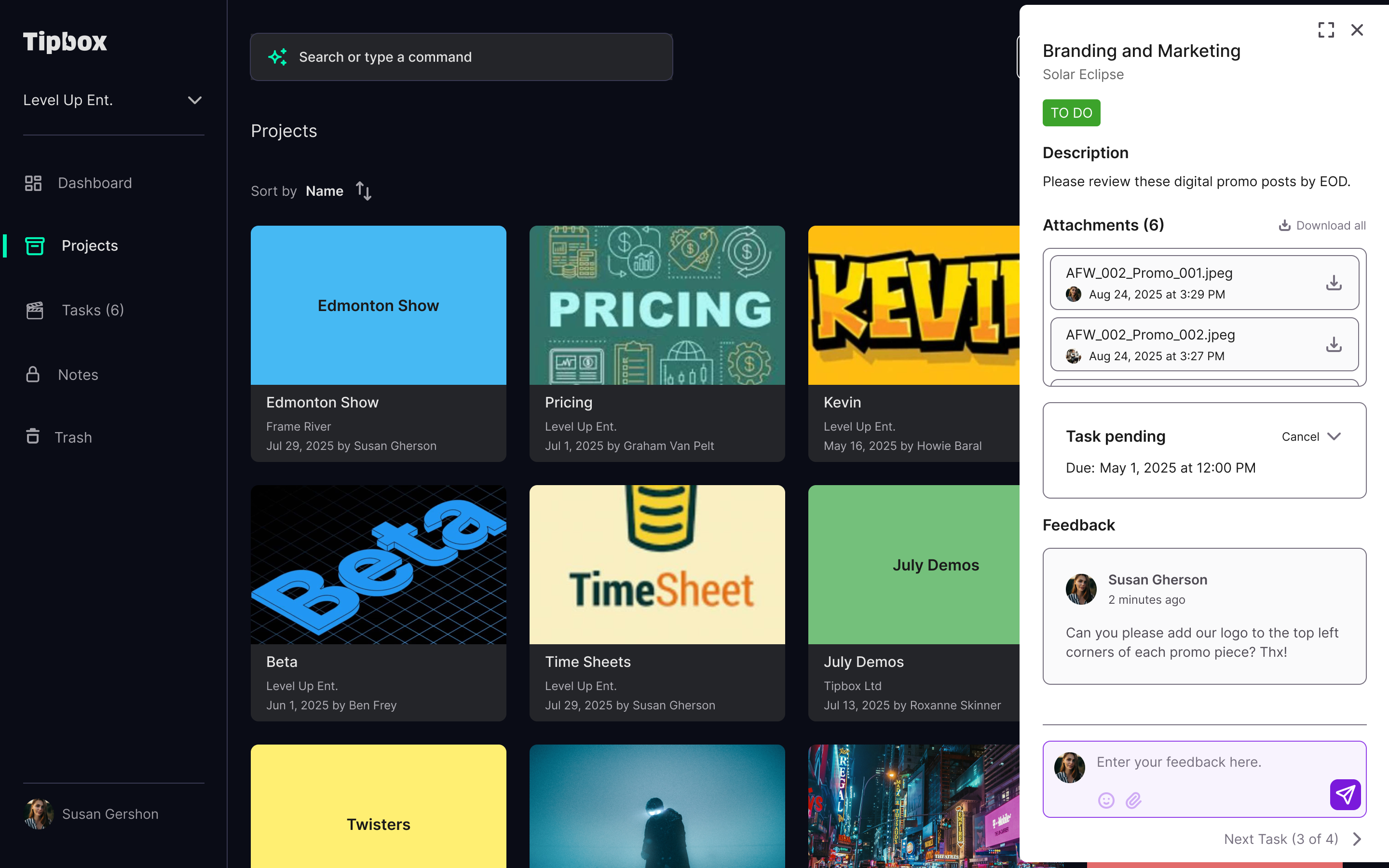Click the Dashboard grid icon

coord(33,183)
